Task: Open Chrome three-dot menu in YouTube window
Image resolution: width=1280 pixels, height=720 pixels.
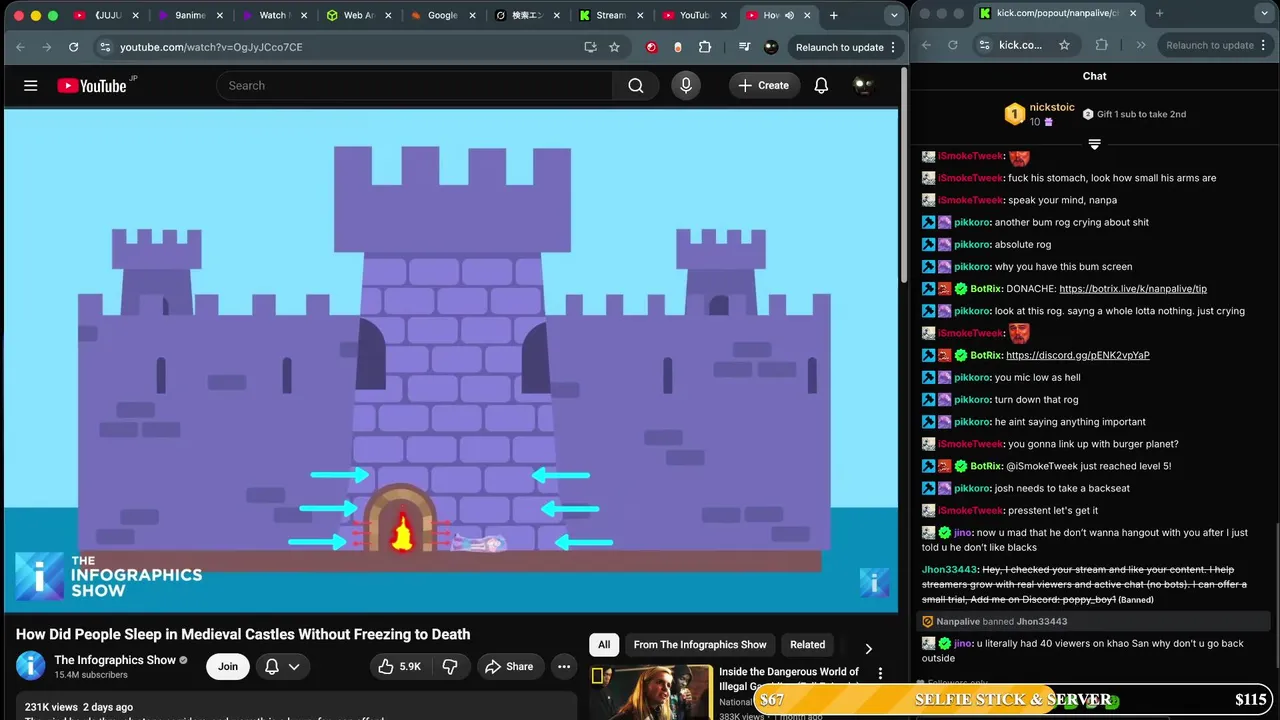Action: (893, 47)
